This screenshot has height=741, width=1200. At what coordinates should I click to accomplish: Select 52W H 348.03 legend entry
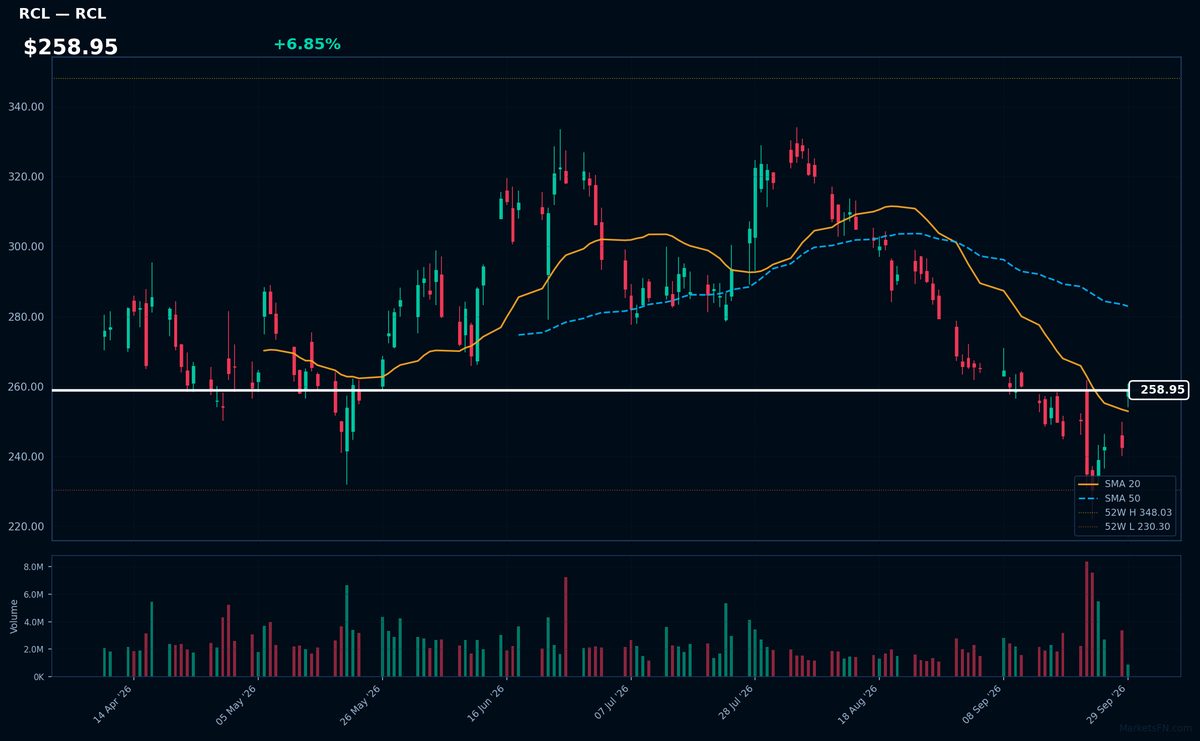(1123, 512)
